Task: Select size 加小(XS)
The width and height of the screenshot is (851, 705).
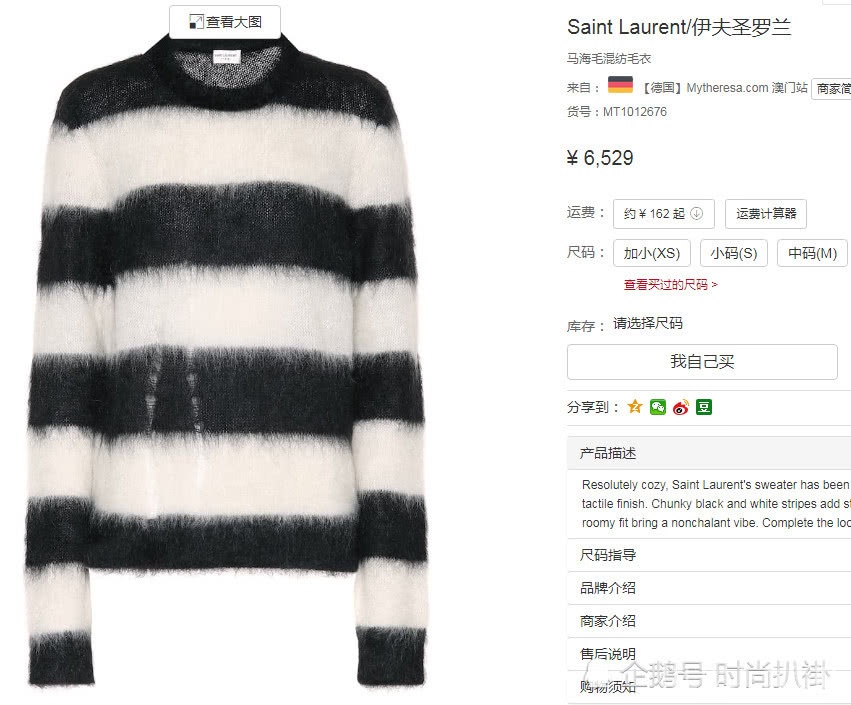Action: tap(652, 253)
